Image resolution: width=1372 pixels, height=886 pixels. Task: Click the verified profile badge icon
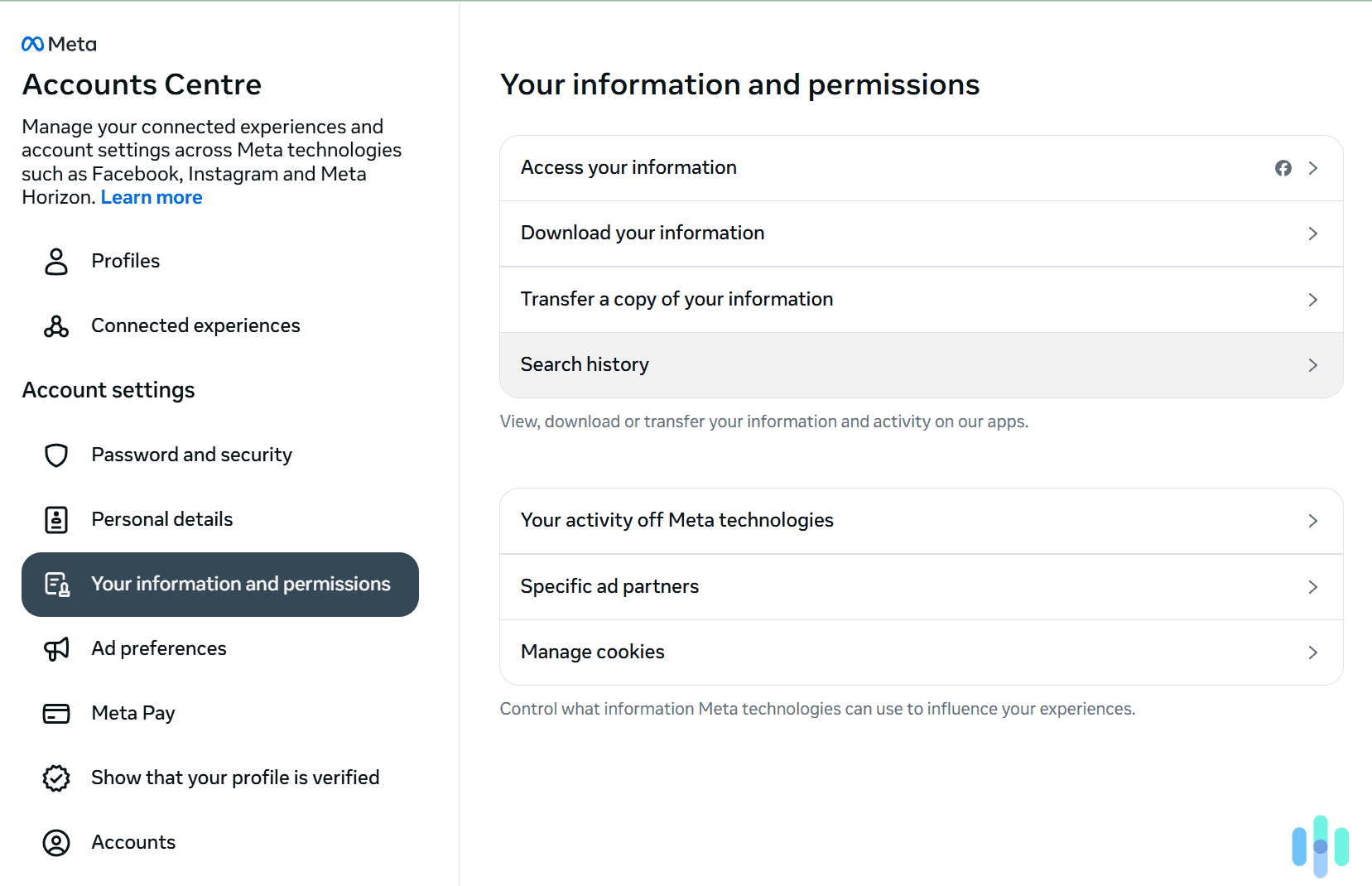[x=55, y=778]
